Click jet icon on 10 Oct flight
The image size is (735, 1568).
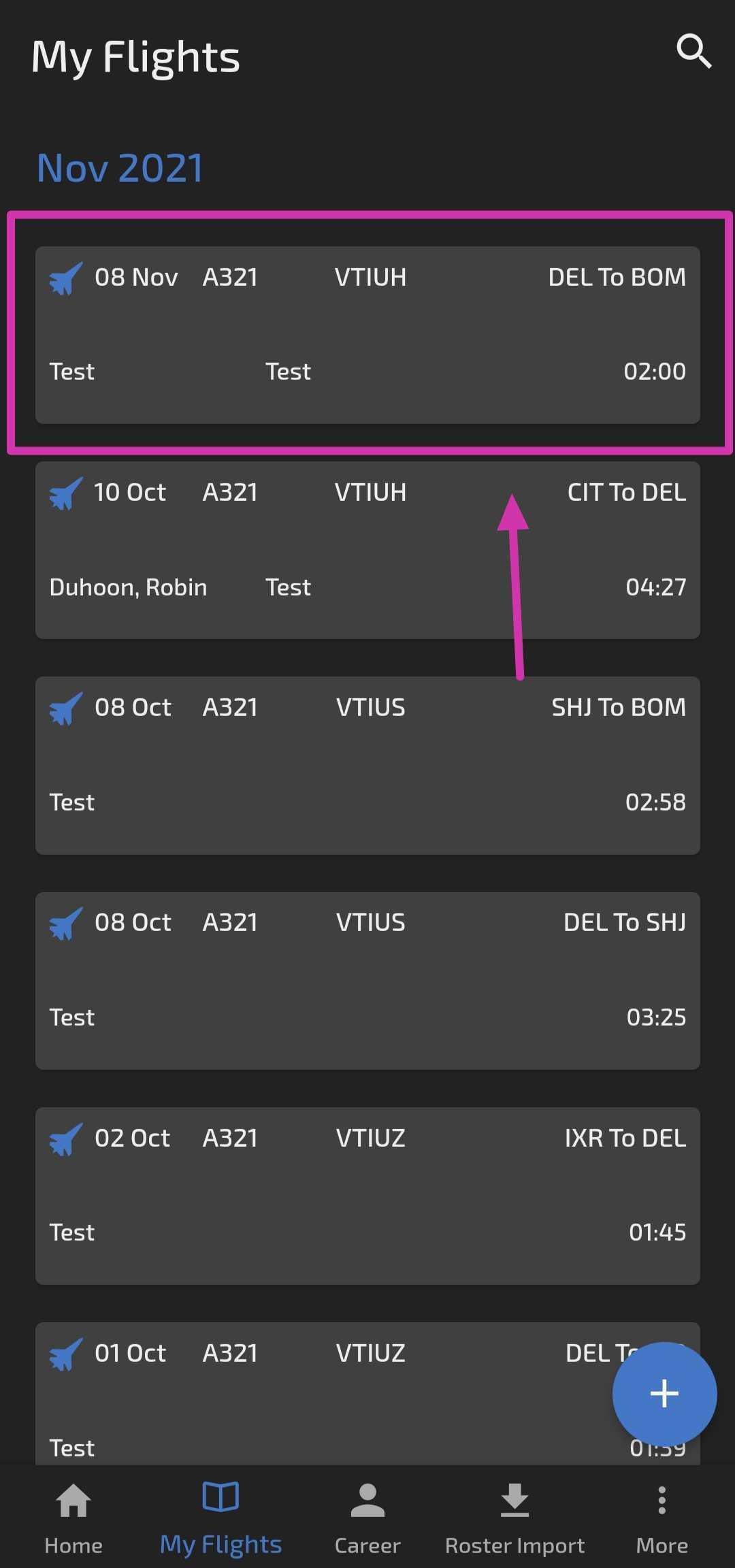click(66, 493)
